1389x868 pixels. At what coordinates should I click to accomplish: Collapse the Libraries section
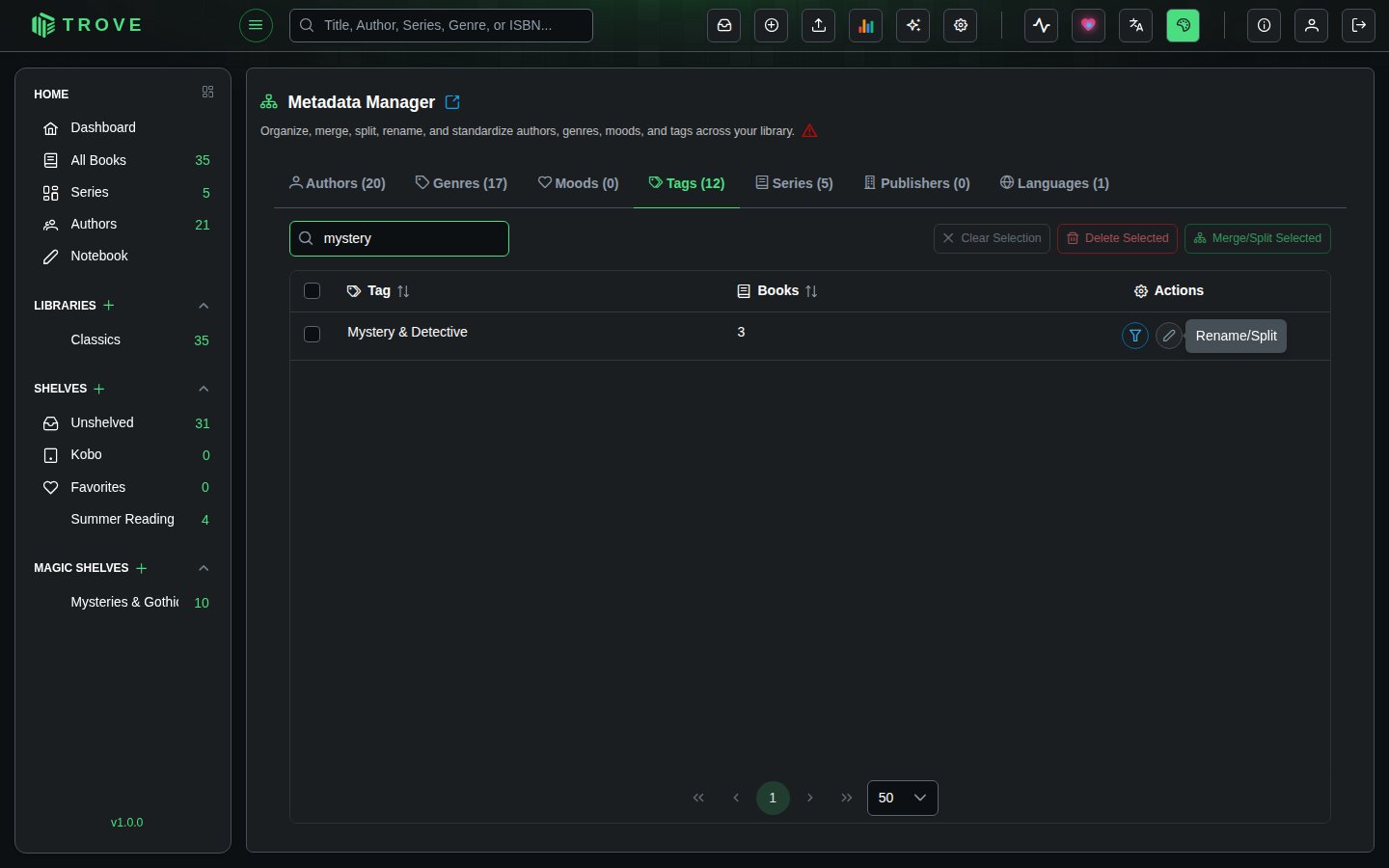coord(204,306)
